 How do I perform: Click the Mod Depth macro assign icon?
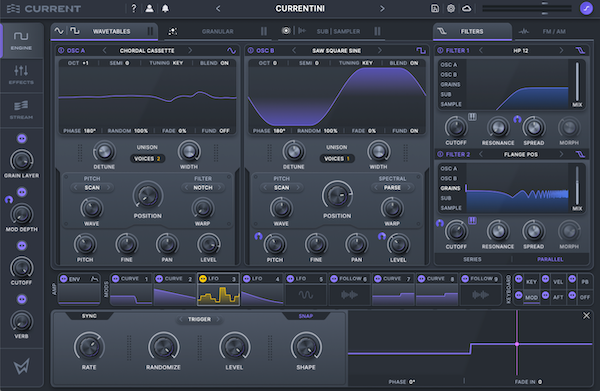coord(22,192)
